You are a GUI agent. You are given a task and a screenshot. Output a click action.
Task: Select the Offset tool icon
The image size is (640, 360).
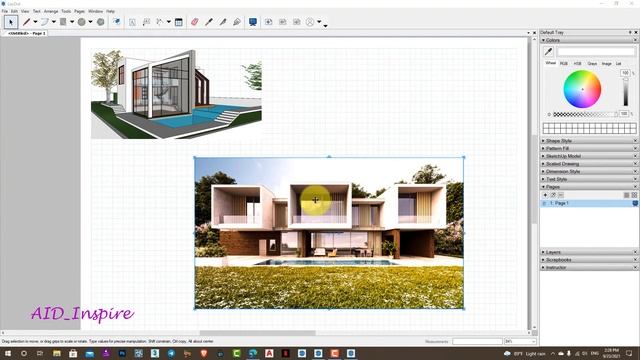click(117, 22)
